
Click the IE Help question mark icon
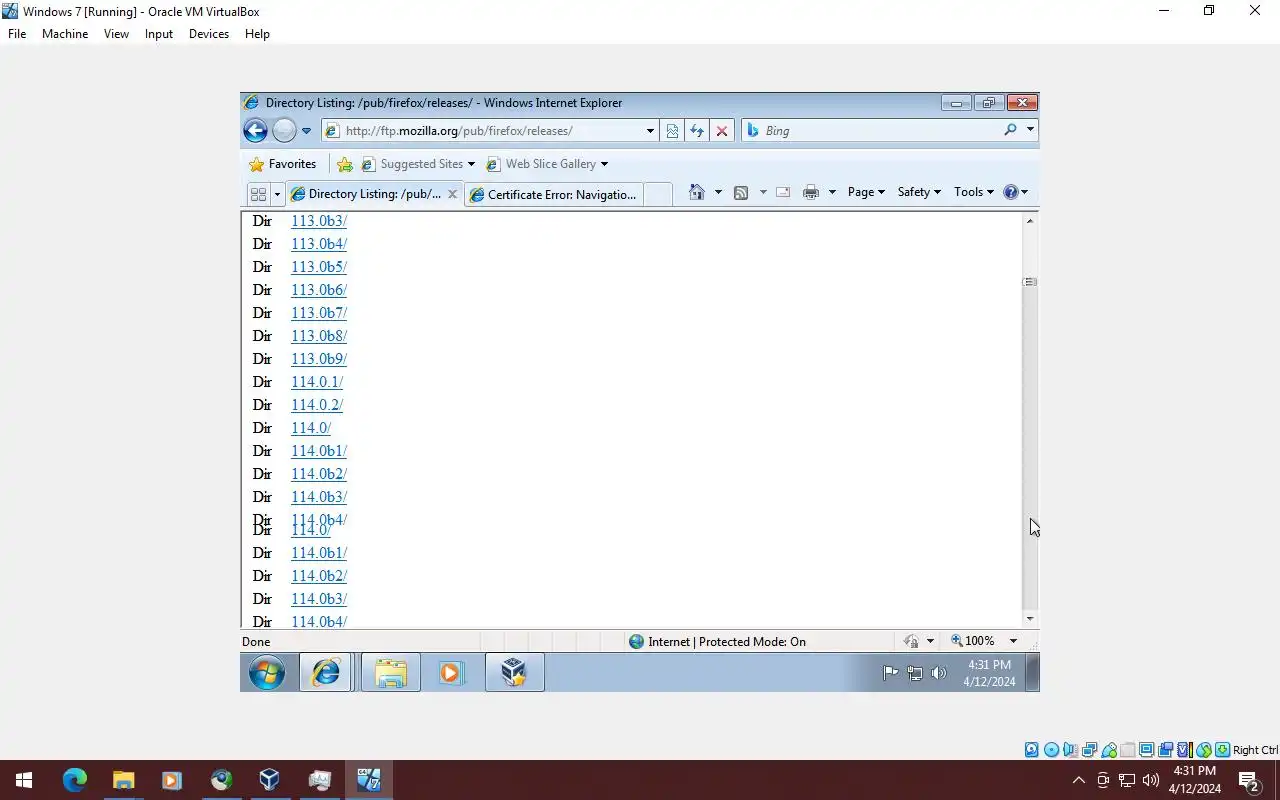click(1010, 192)
